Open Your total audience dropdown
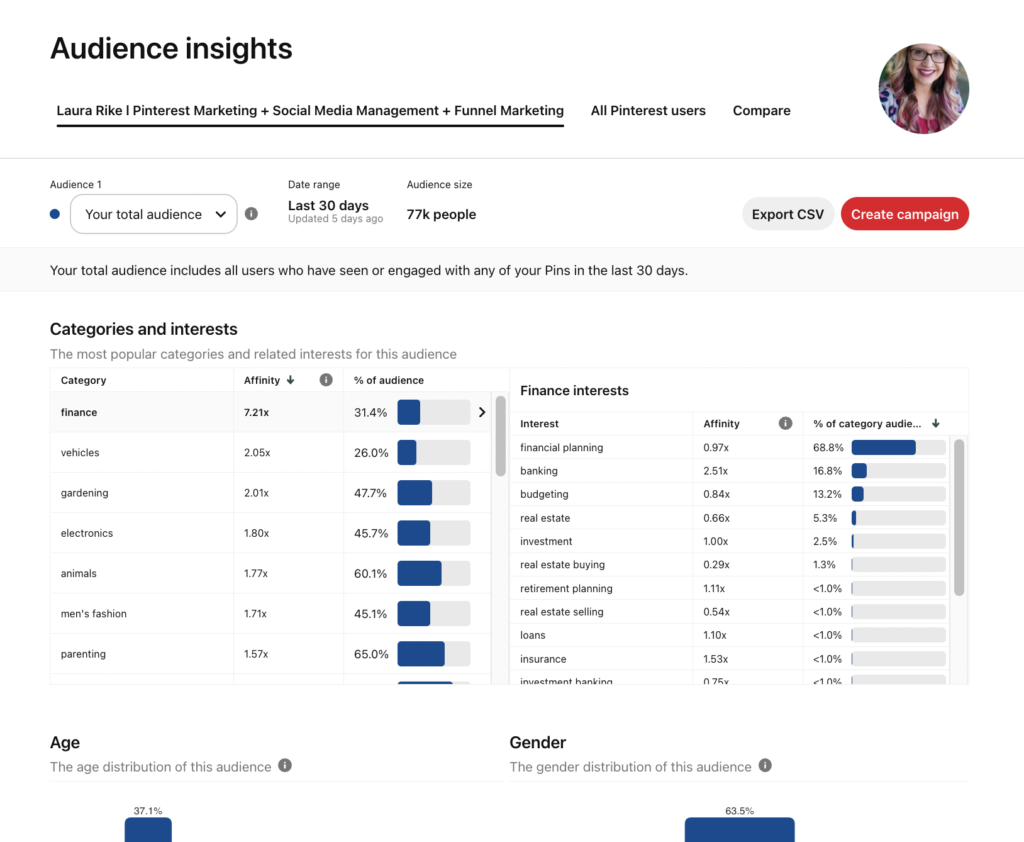Viewport: 1024px width, 842px height. point(153,214)
